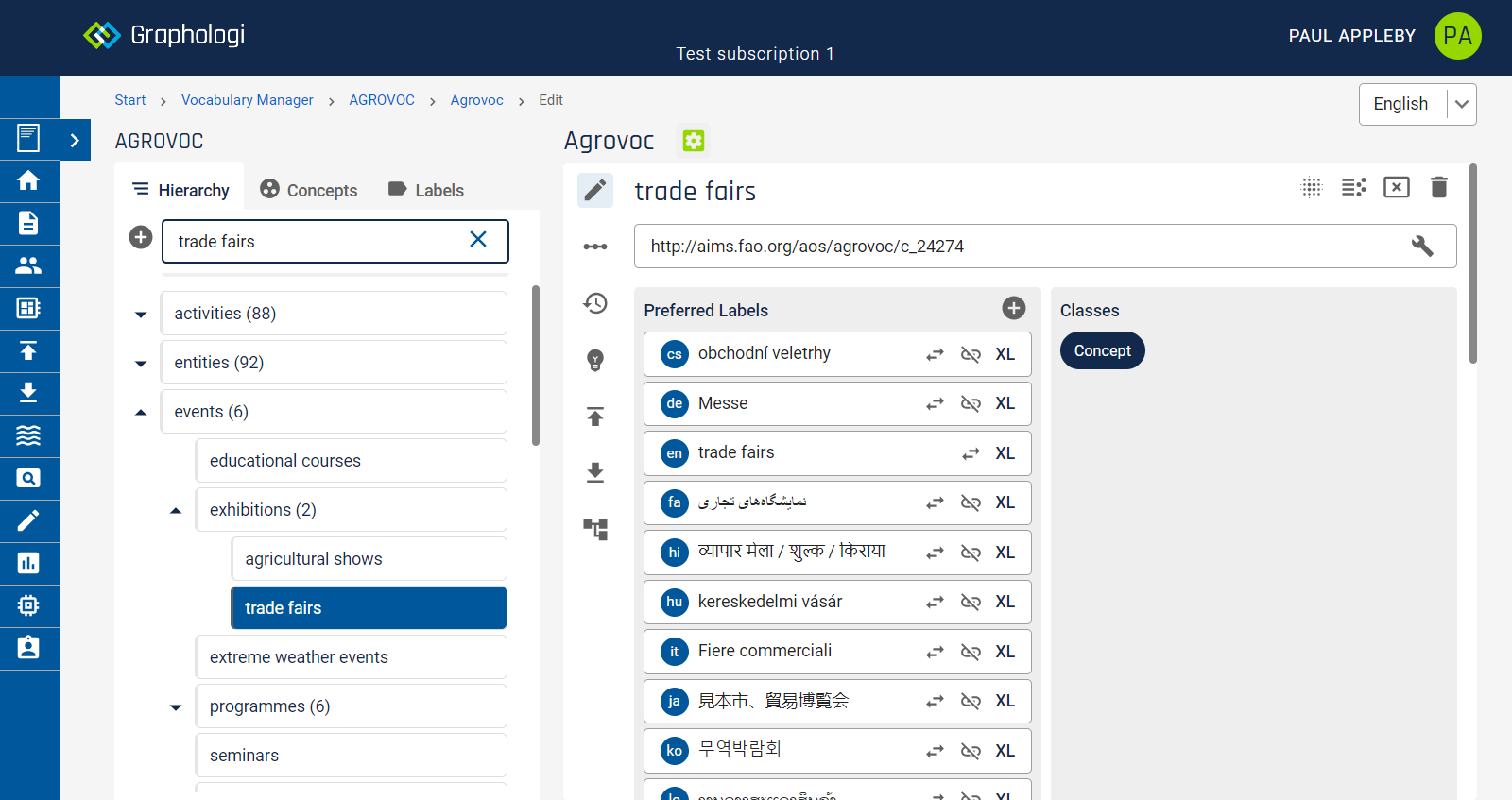Image resolution: width=1512 pixels, height=800 pixels.
Task: Click the wrench icon in URI field
Action: (x=1422, y=247)
